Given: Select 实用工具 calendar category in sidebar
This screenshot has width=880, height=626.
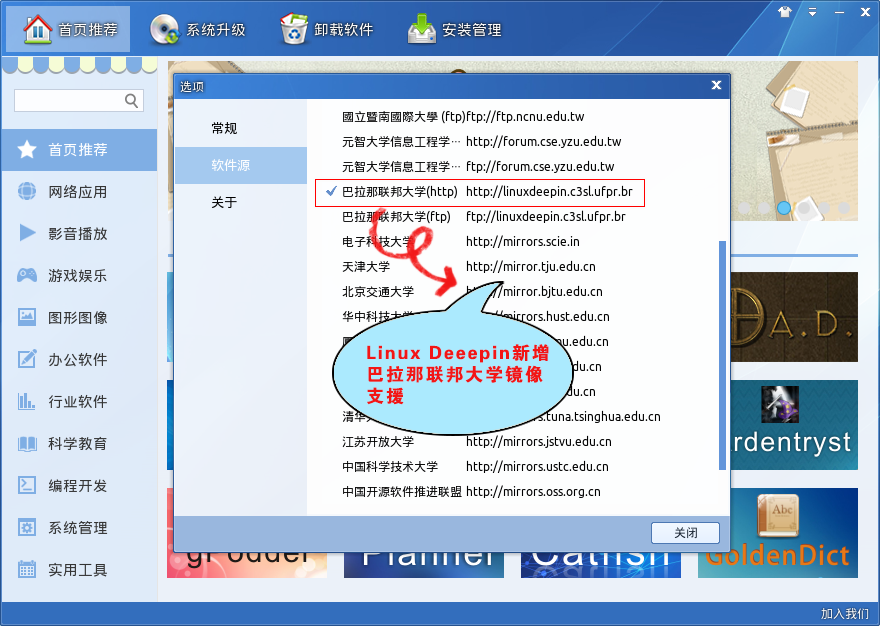Looking at the screenshot, I should 79,570.
